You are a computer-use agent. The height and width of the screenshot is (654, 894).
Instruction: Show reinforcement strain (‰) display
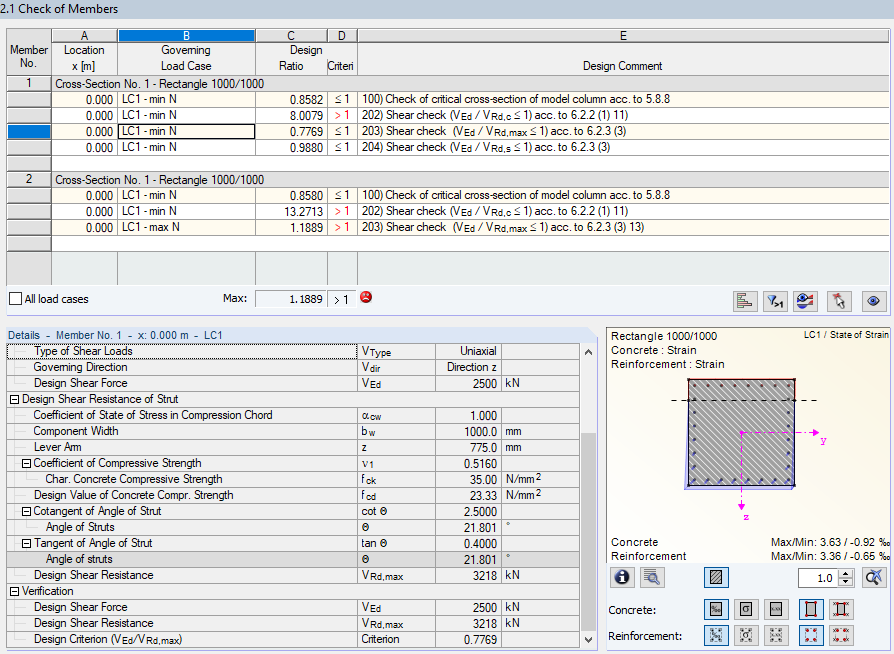pos(716,635)
